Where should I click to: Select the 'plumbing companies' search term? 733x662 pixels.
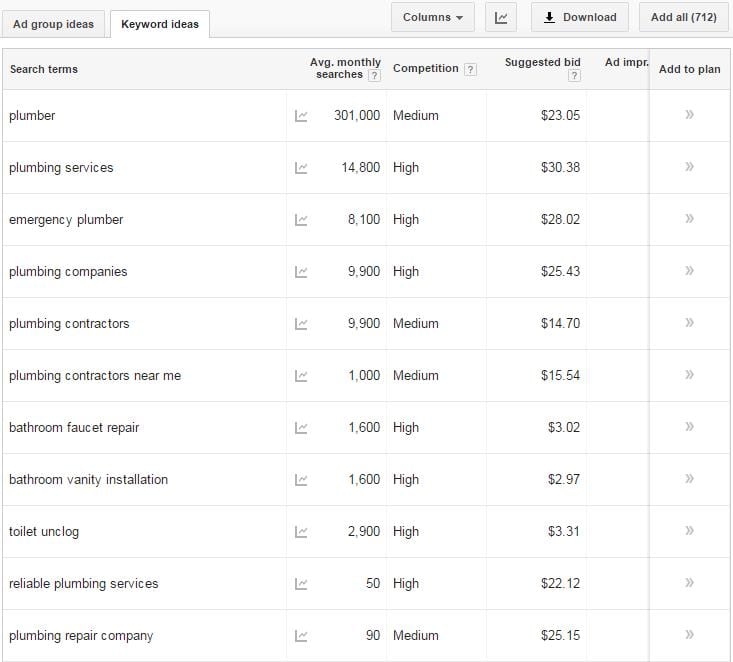click(68, 272)
